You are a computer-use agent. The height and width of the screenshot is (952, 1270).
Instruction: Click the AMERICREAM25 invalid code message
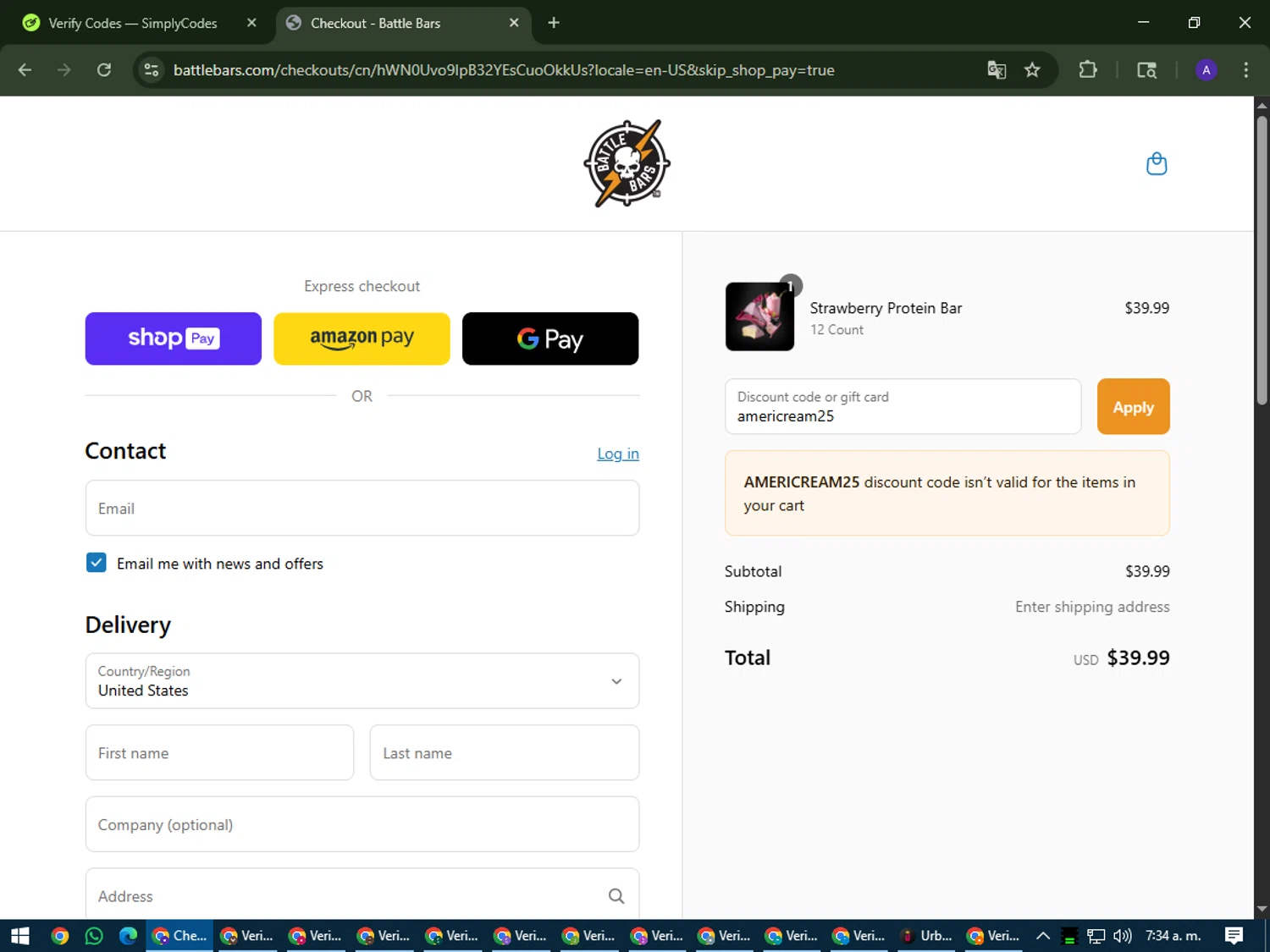tap(947, 493)
